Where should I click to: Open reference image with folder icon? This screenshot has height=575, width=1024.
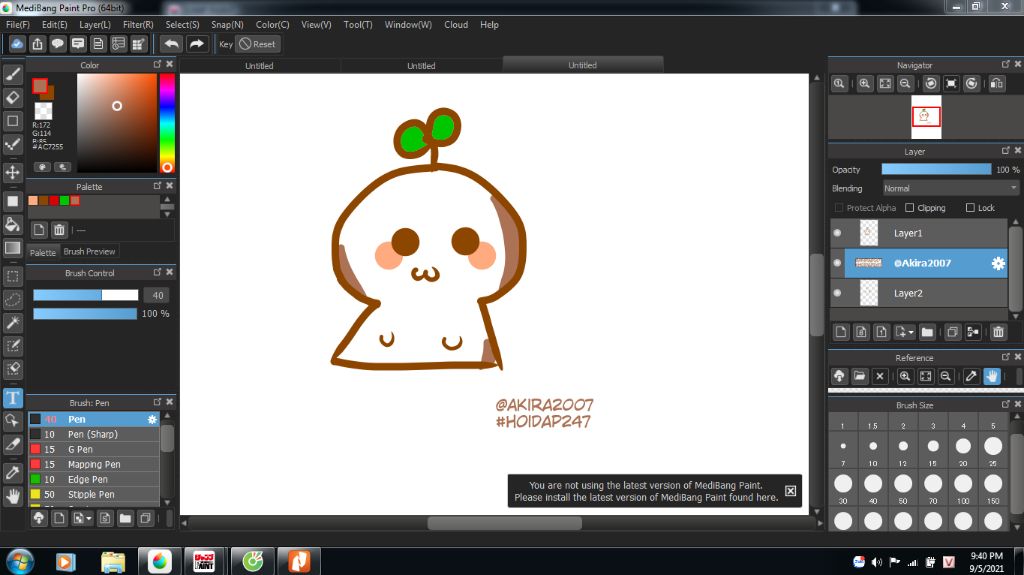tap(859, 376)
